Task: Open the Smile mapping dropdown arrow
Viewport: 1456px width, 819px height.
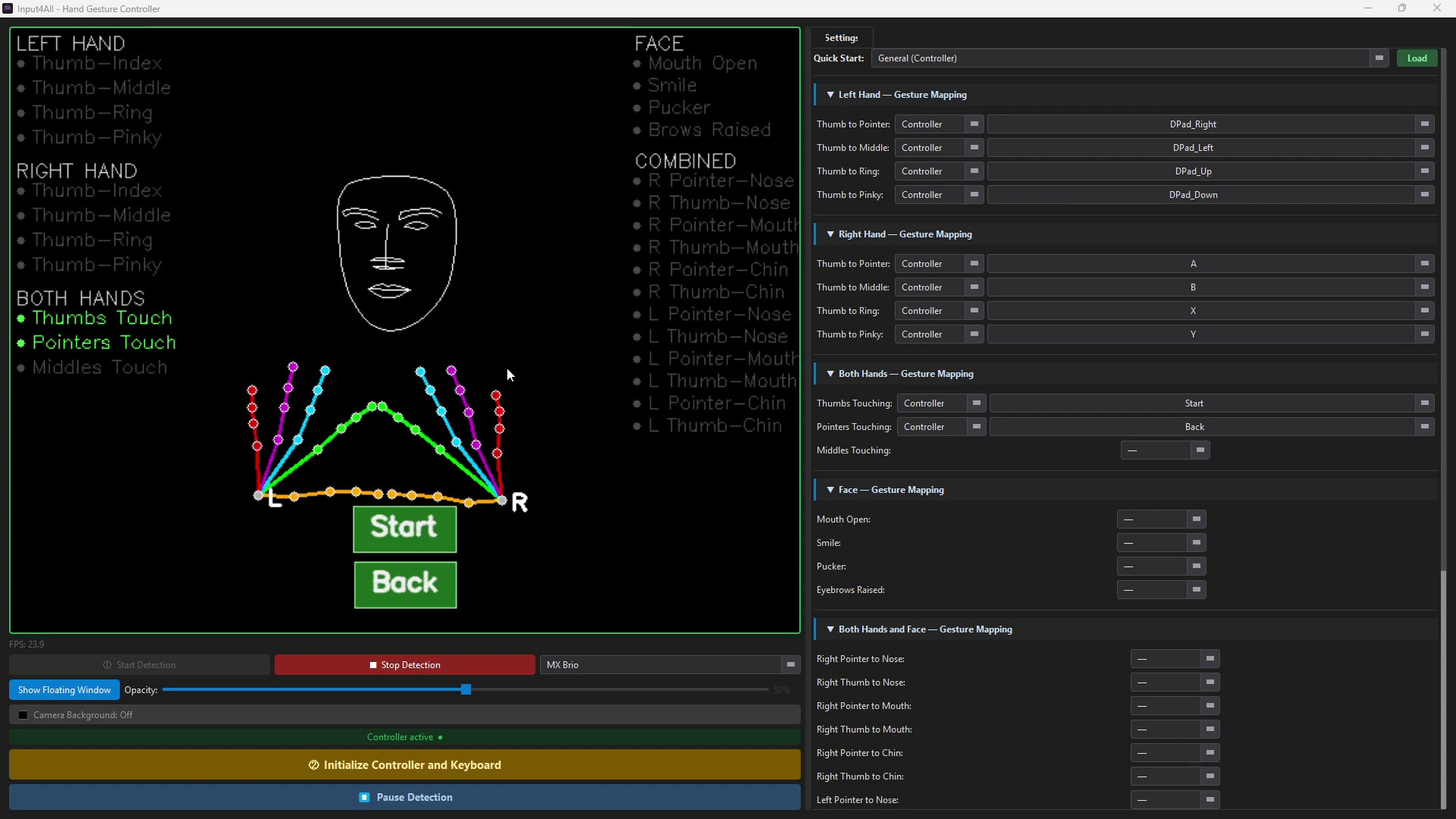Action: [x=1196, y=543]
